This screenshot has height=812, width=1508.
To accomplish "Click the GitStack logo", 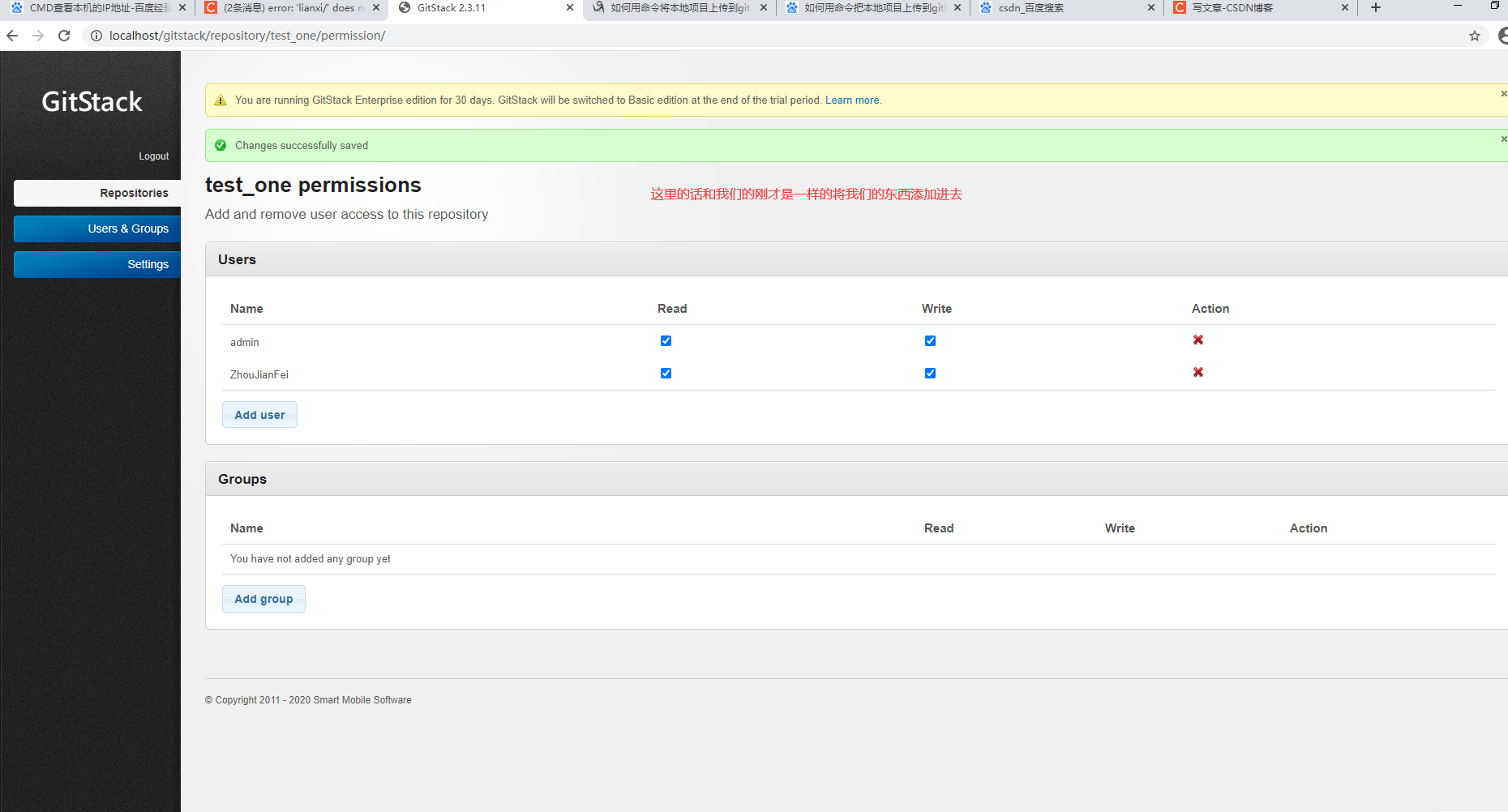I will pos(91,100).
